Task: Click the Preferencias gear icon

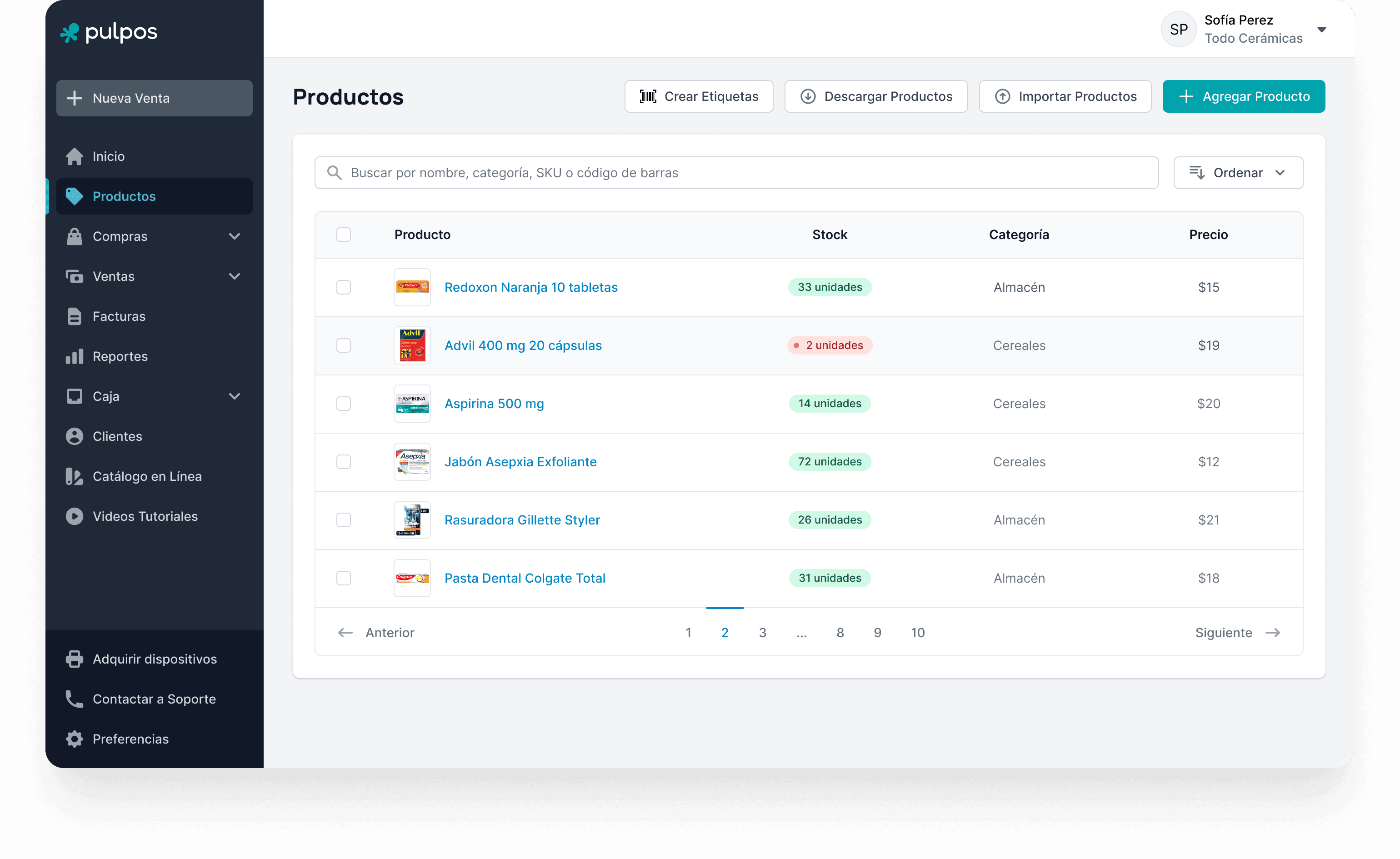Action: (x=75, y=739)
